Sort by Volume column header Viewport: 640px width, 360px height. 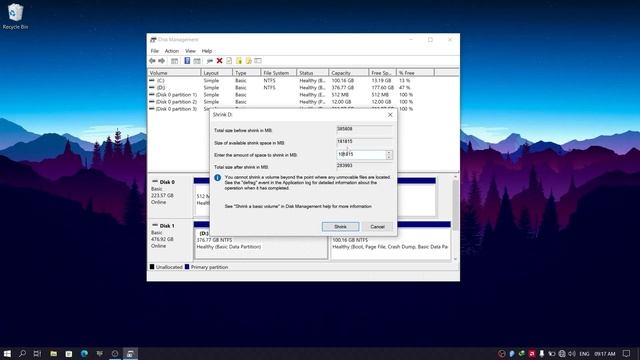click(x=174, y=73)
